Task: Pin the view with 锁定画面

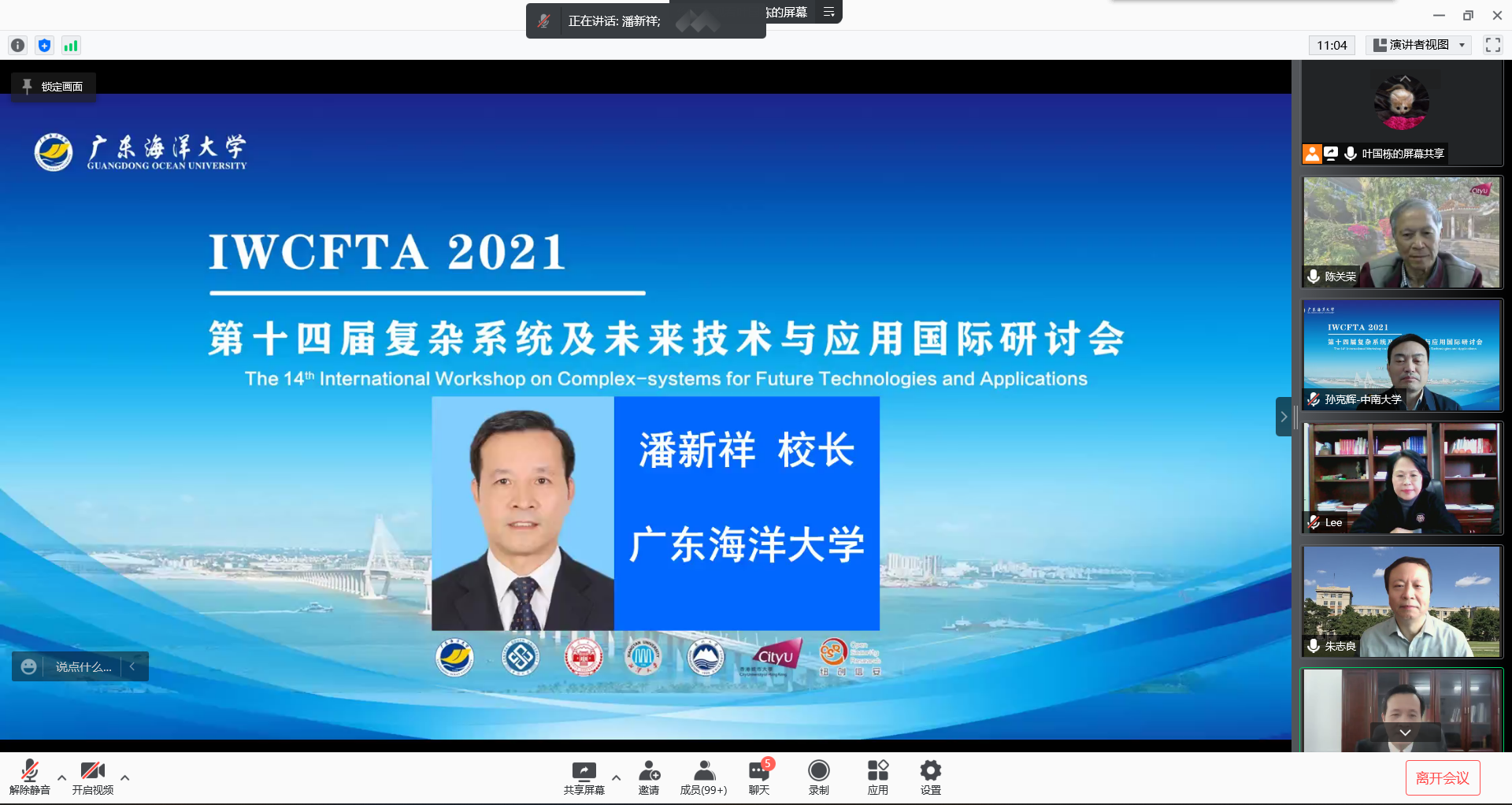Action: coord(54,87)
